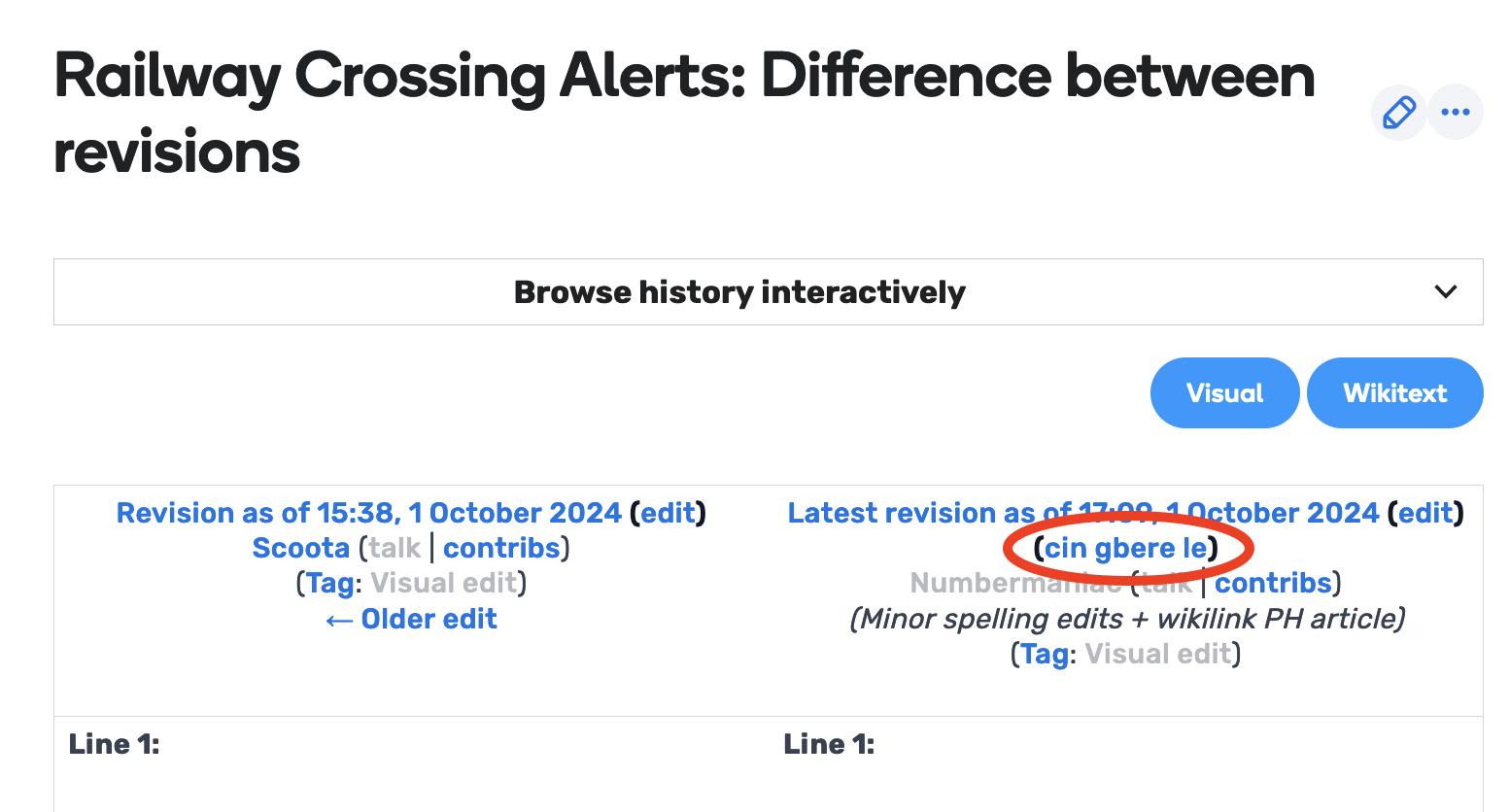
Task: Click the Tag link under Numbermaniac's summary
Action: (1044, 654)
